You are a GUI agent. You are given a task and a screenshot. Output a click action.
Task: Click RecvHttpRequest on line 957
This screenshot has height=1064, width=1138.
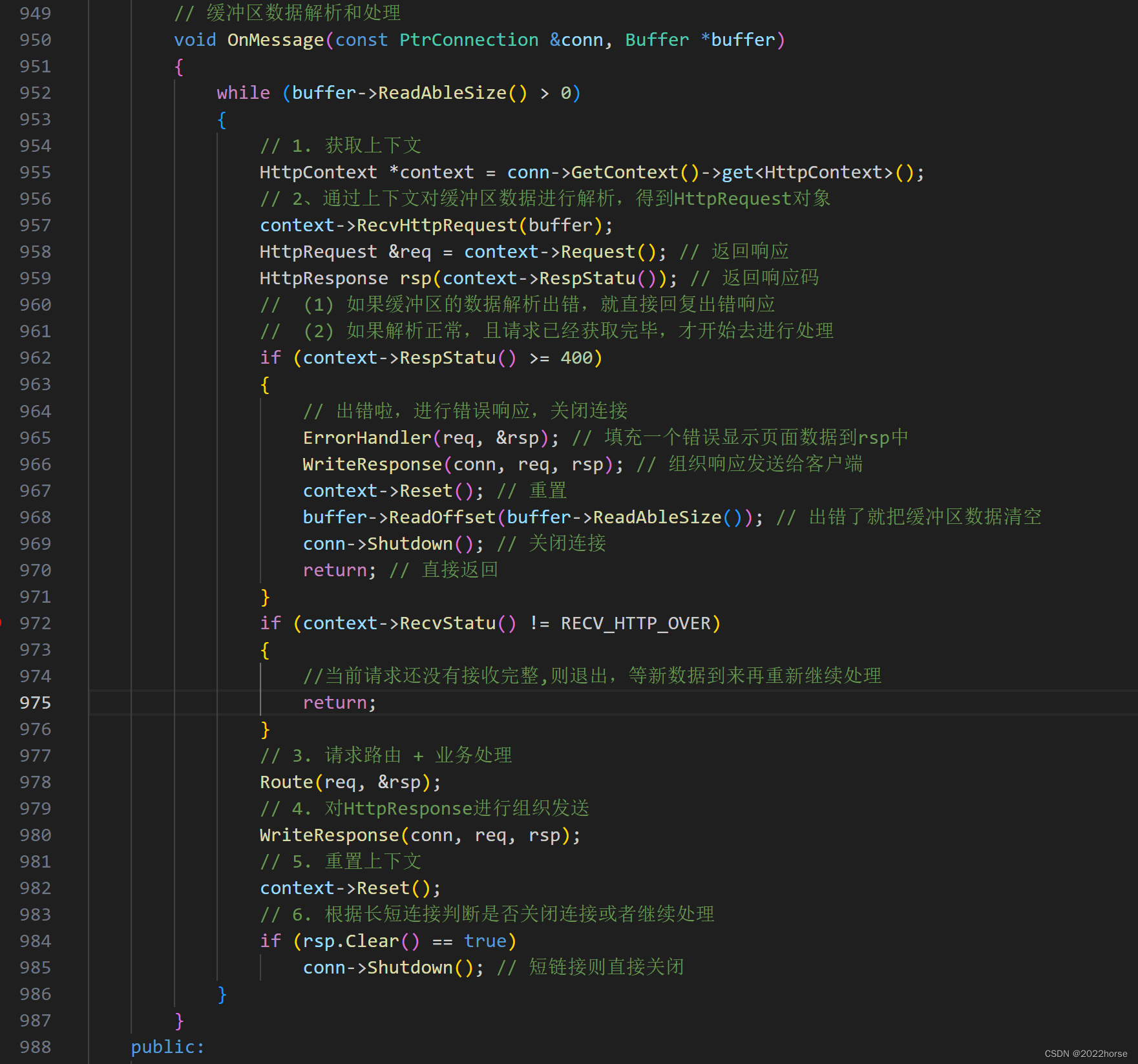[x=436, y=225]
